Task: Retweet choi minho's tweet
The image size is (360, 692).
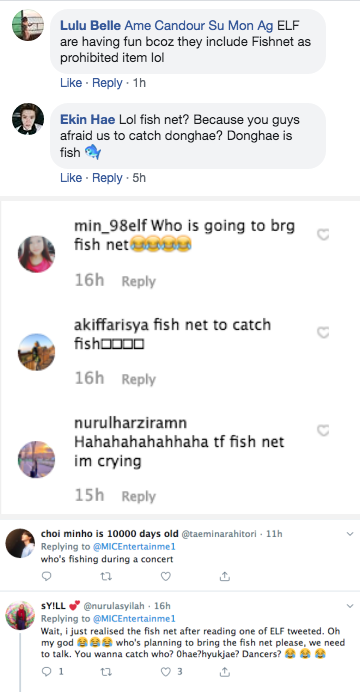Action: pos(106,576)
